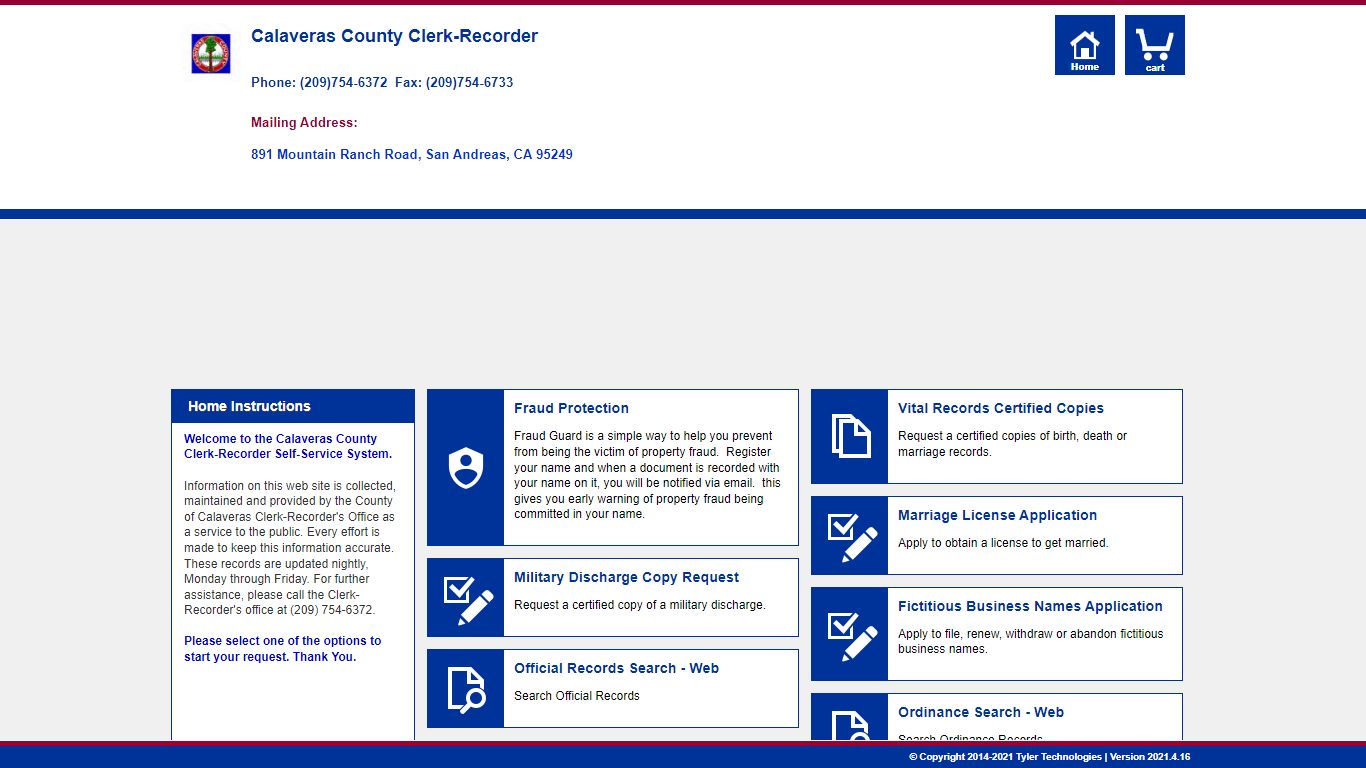Click the Mailing Address label
The width and height of the screenshot is (1366, 768).
(x=304, y=122)
